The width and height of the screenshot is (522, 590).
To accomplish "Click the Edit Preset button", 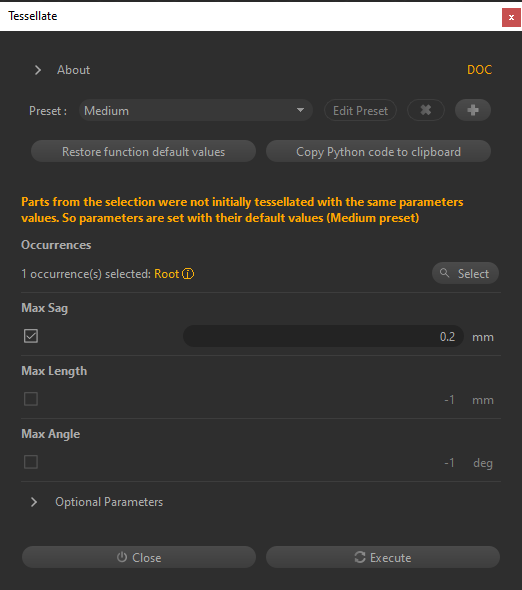I will click(360, 110).
